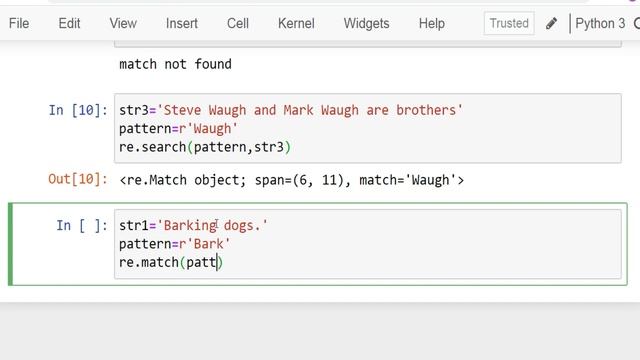Screen dimensions: 640x360
Task: Click the Python 3 kernel name
Action: (x=600, y=23)
